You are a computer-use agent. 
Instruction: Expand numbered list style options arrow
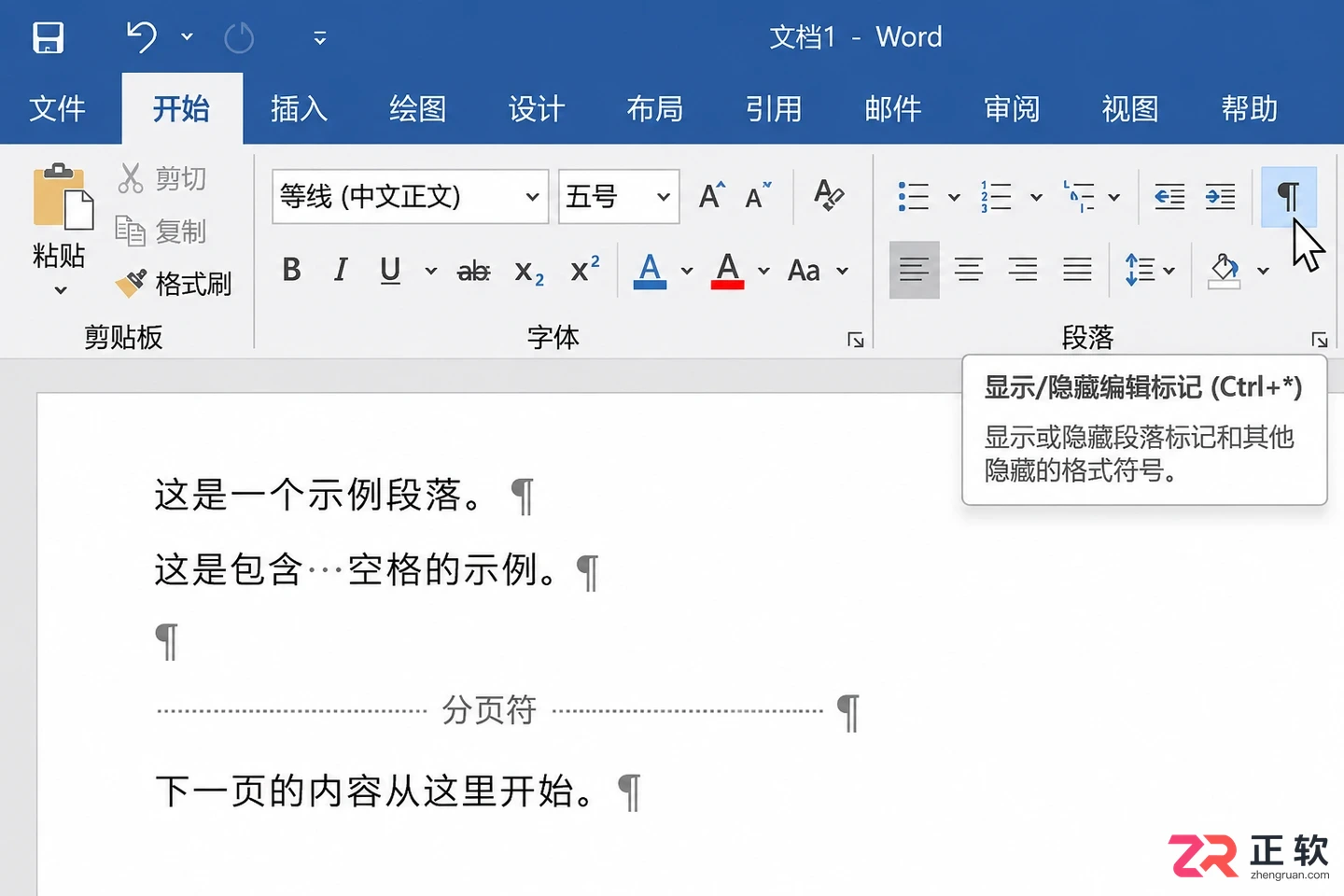pyautogui.click(x=1036, y=197)
